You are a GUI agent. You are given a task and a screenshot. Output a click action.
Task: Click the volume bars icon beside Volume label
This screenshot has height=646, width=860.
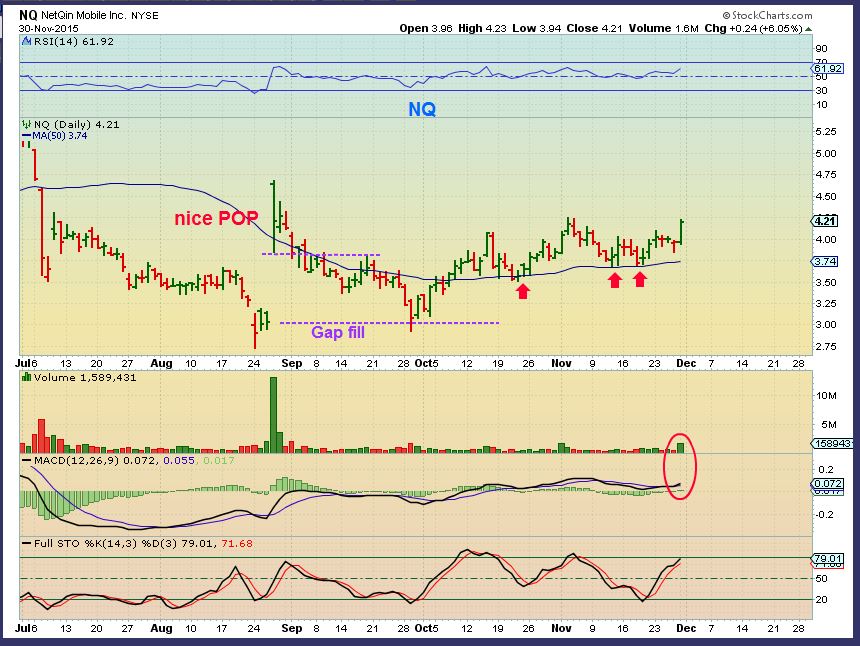coord(26,377)
